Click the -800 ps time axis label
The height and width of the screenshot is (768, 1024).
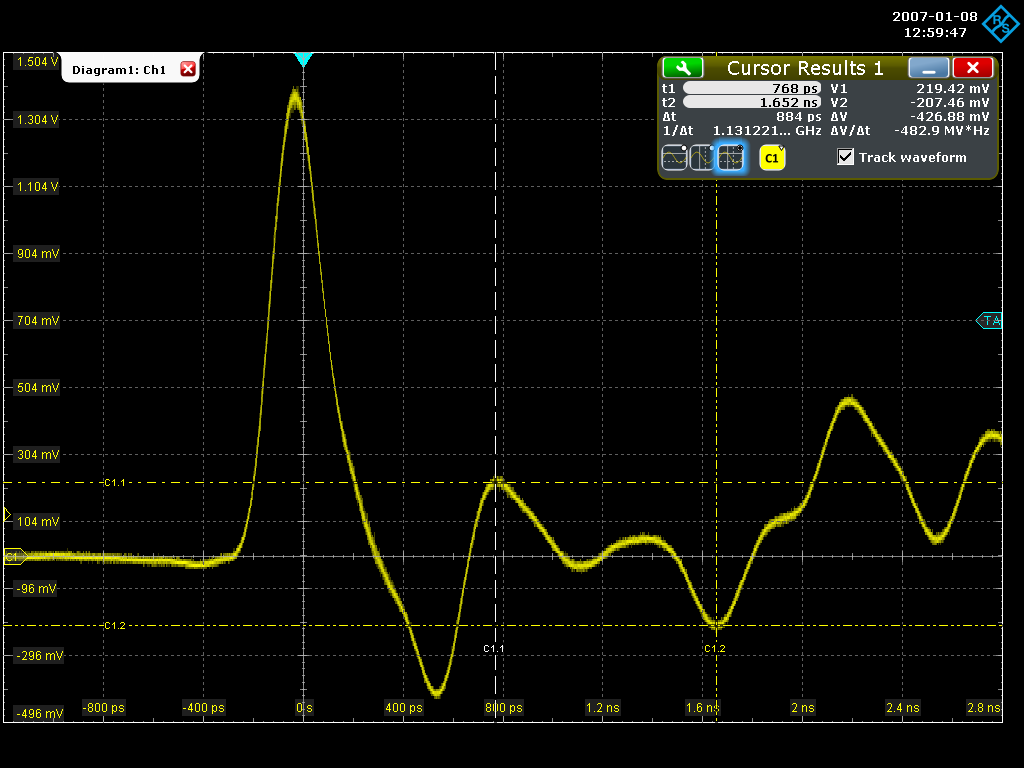point(103,707)
